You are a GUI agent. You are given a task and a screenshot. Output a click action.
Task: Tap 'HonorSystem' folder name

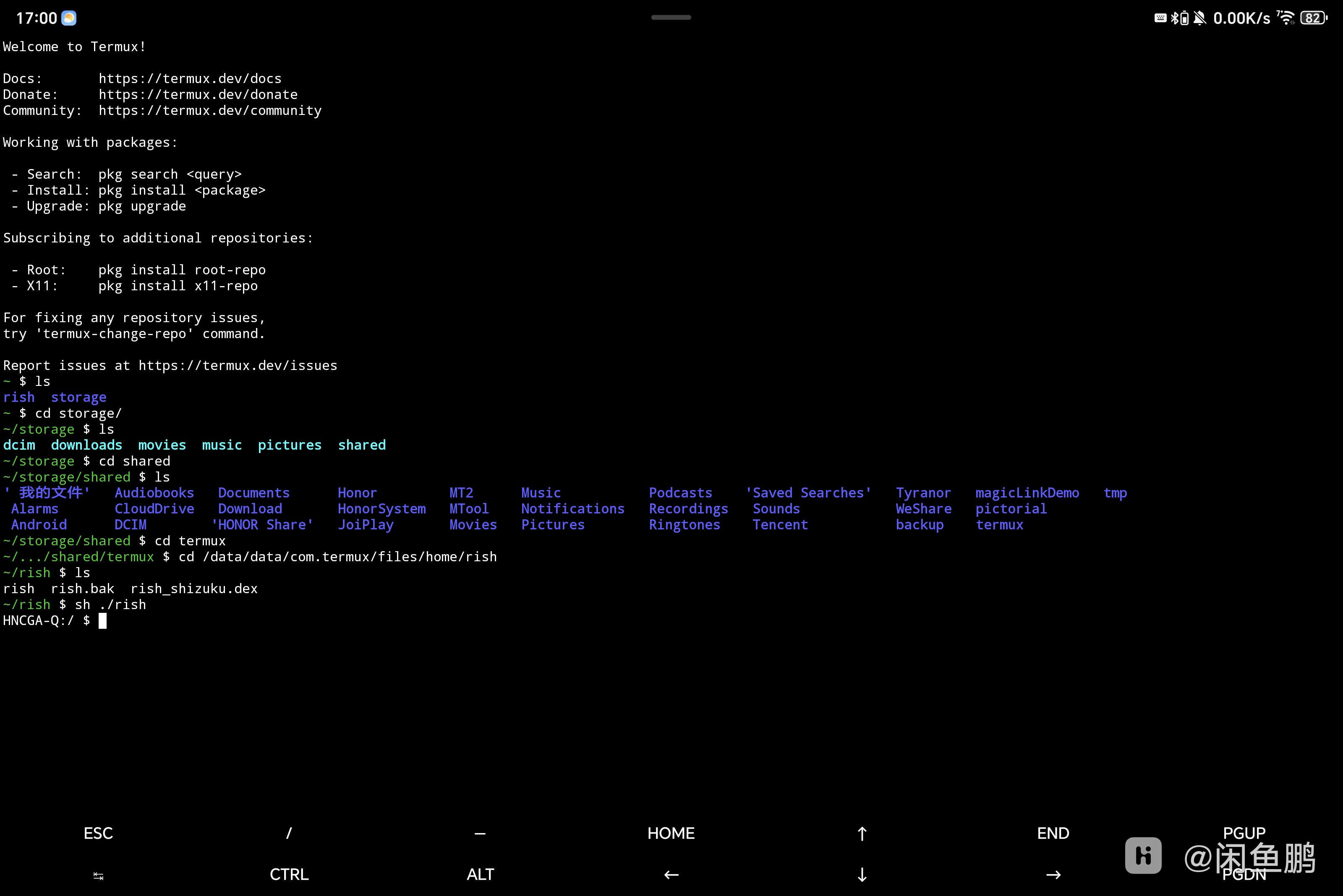coord(382,508)
